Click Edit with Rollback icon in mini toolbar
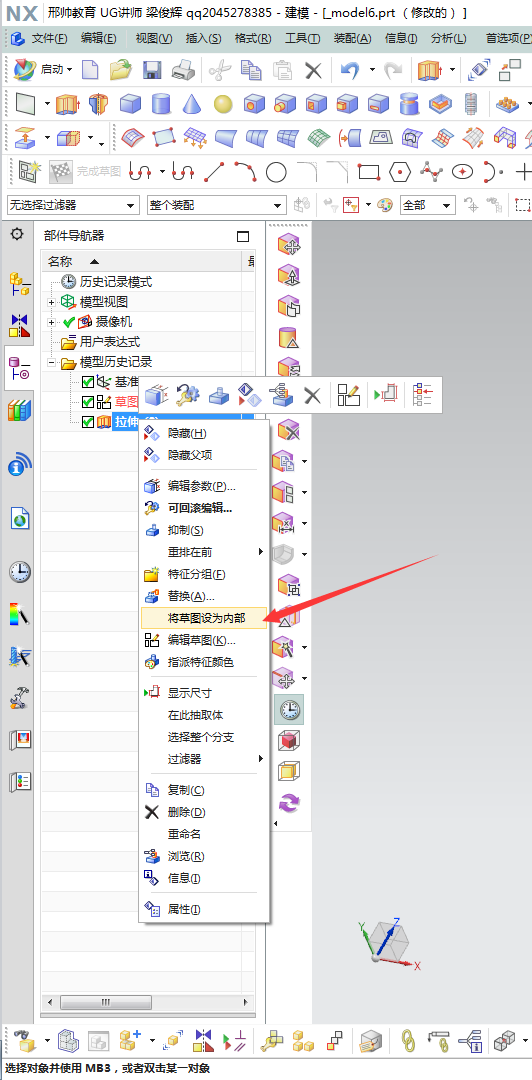 pos(187,395)
